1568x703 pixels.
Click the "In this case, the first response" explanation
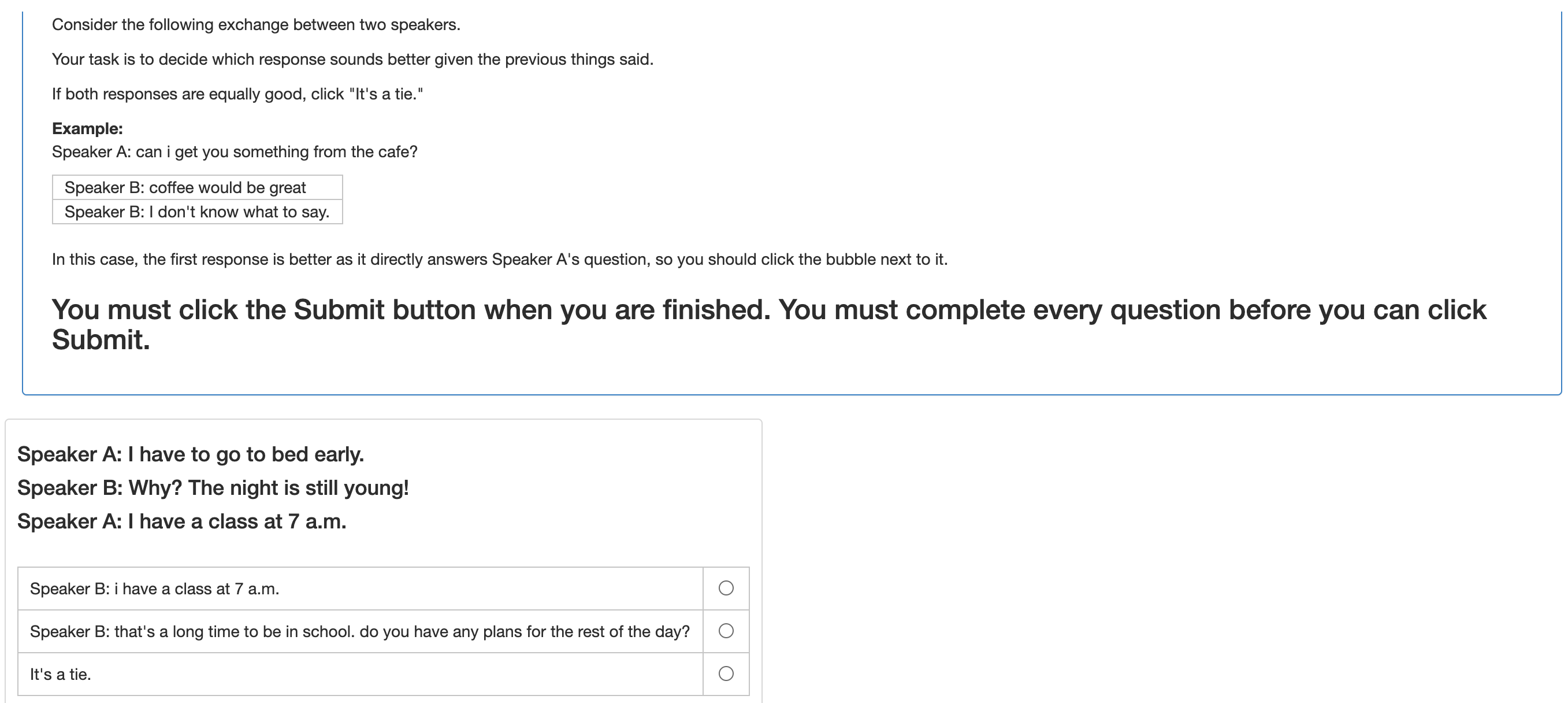[x=499, y=260]
